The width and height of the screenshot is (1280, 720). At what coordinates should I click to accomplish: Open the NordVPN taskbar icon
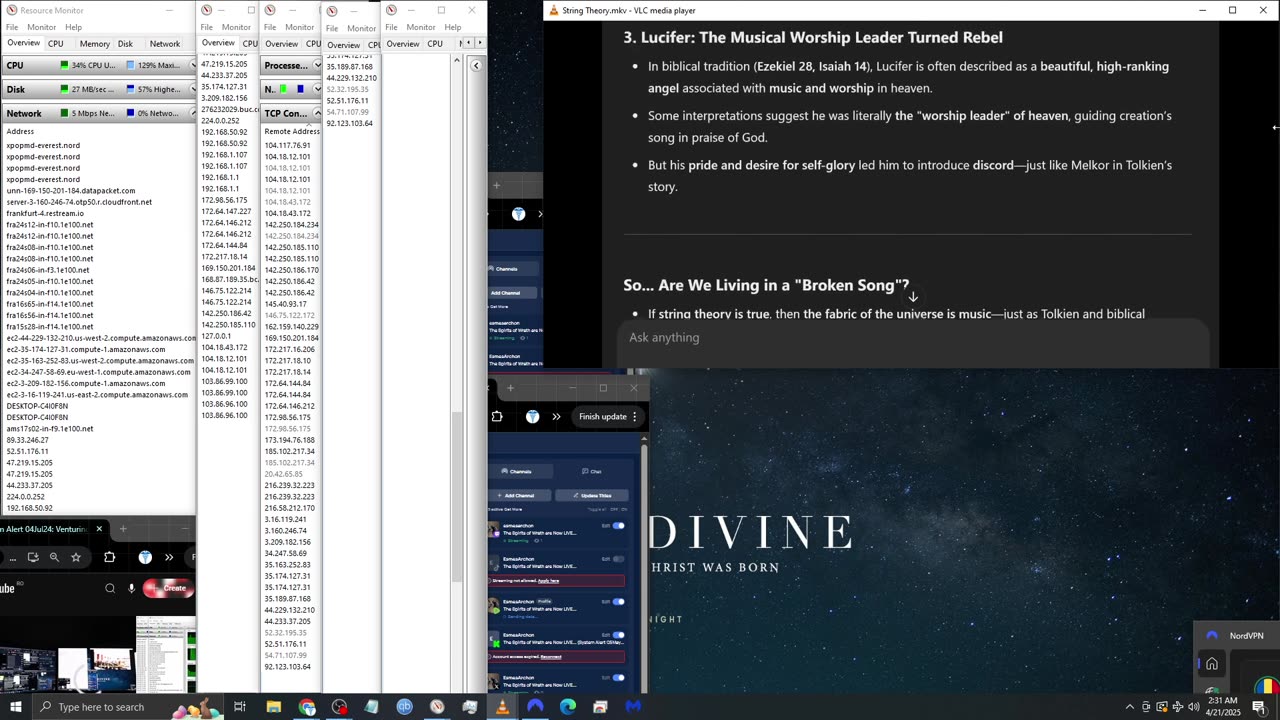pyautogui.click(x=535, y=706)
